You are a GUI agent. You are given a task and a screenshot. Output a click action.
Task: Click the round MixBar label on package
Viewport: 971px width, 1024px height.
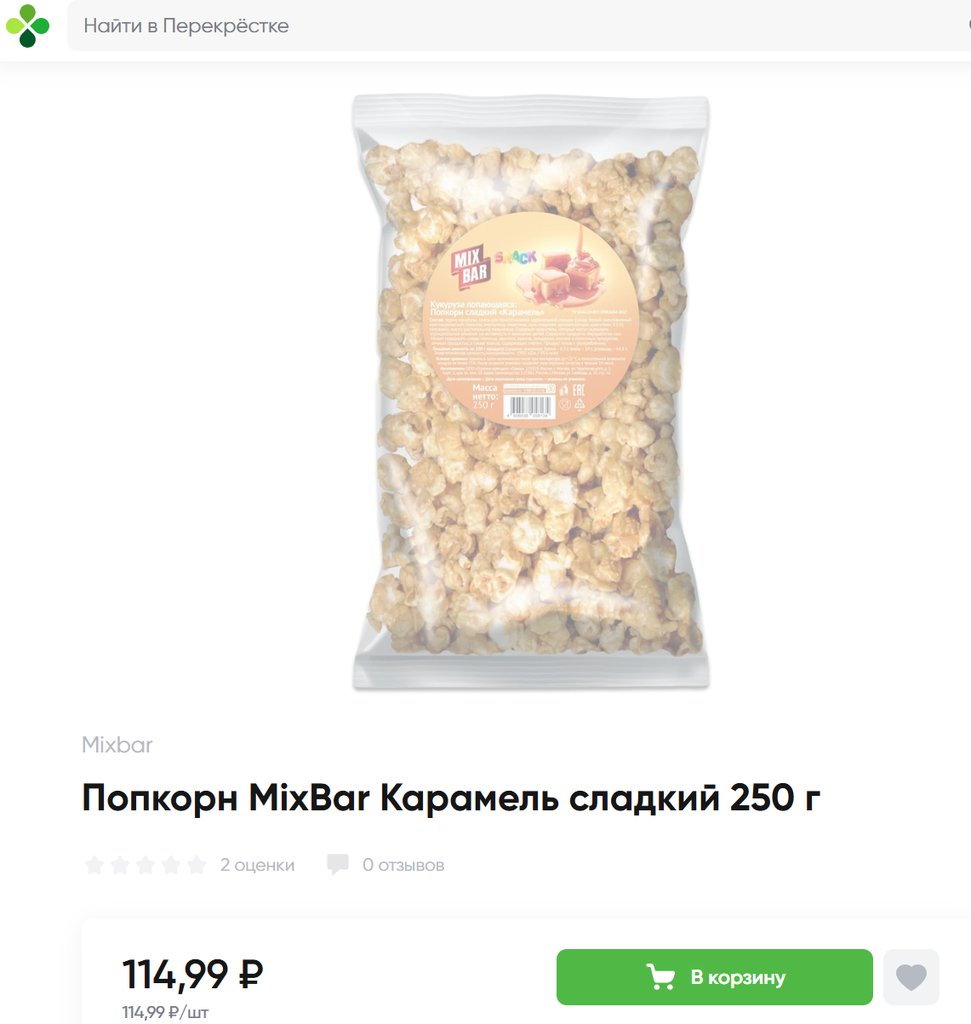tap(531, 320)
